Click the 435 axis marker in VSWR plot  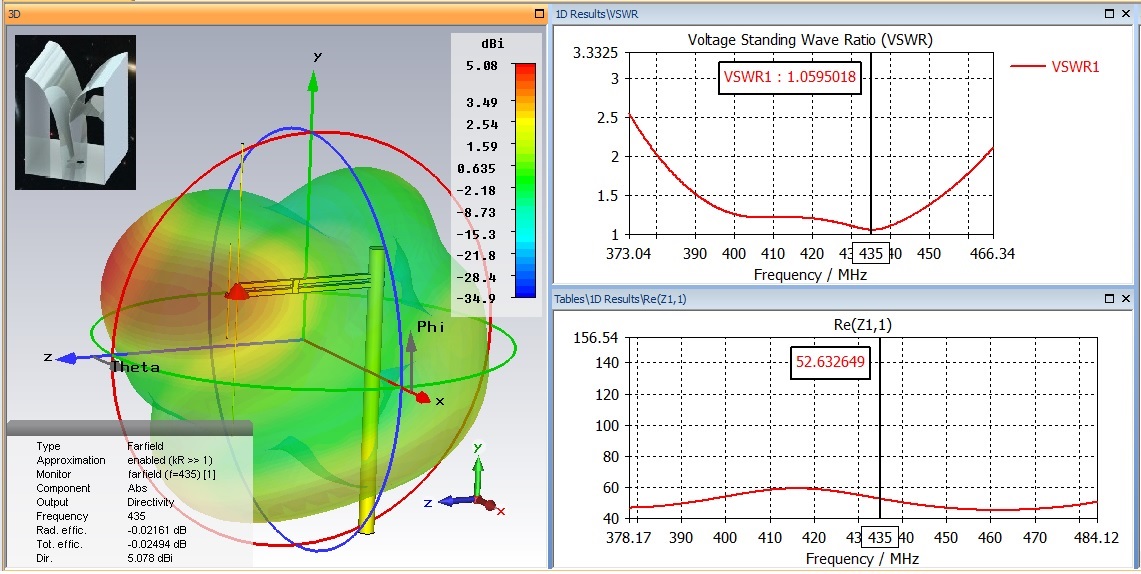click(x=870, y=254)
